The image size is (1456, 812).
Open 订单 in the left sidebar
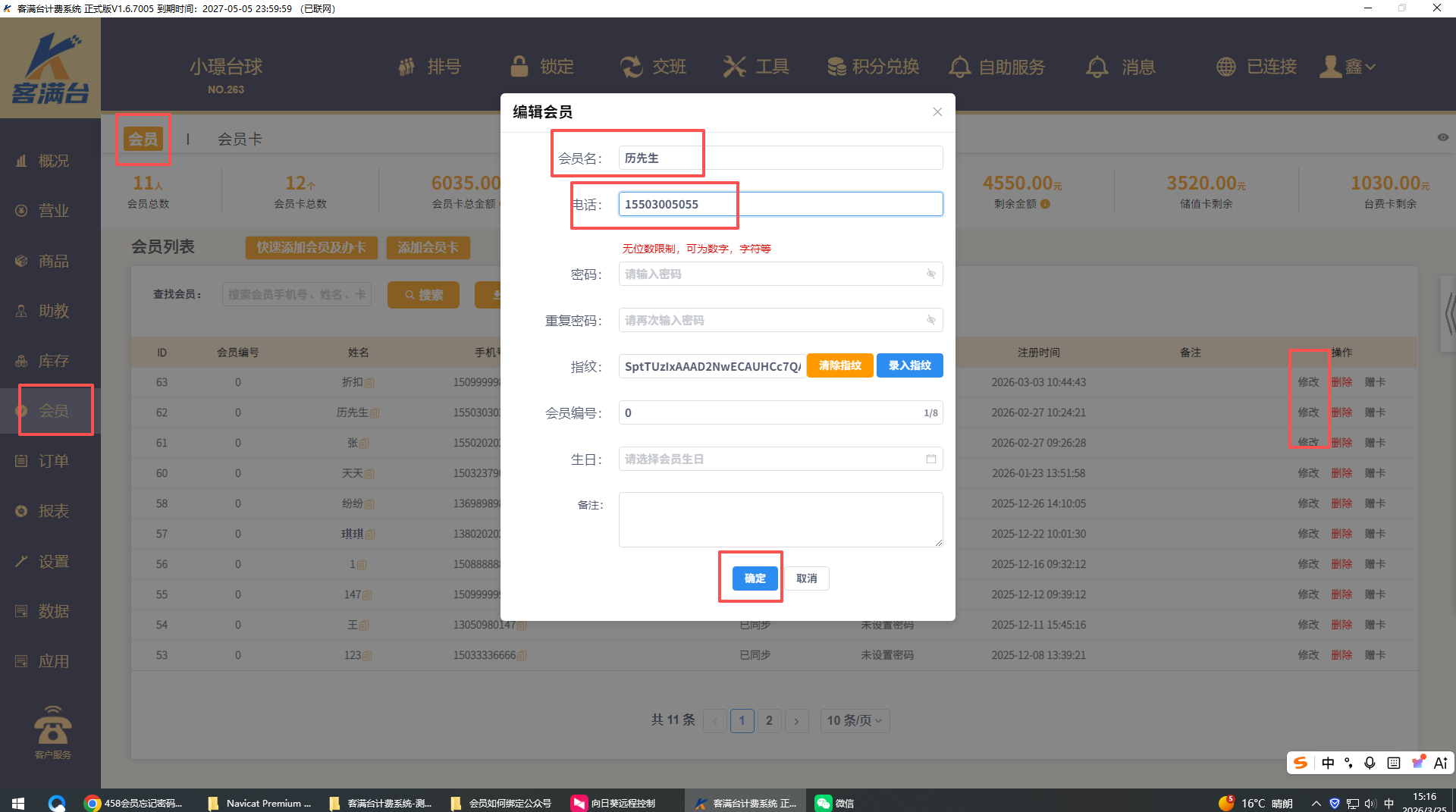click(x=53, y=461)
